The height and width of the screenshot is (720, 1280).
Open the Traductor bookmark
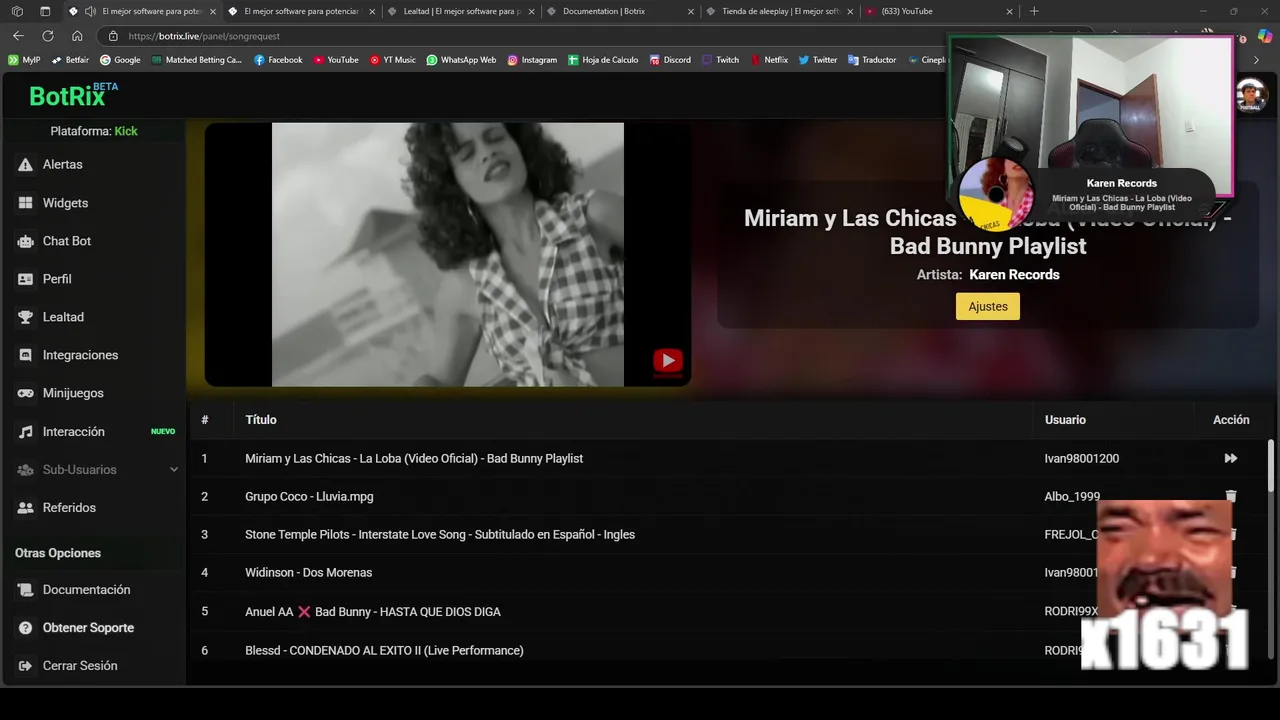(x=872, y=60)
